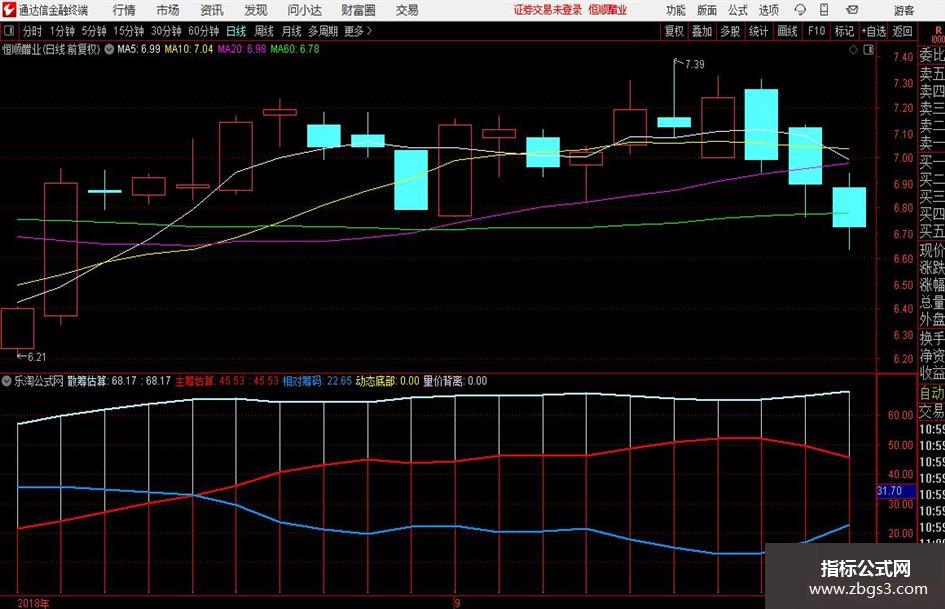945x609 pixels.
Task: Click the MA10: 7.04 indicator value
Action: [189, 49]
